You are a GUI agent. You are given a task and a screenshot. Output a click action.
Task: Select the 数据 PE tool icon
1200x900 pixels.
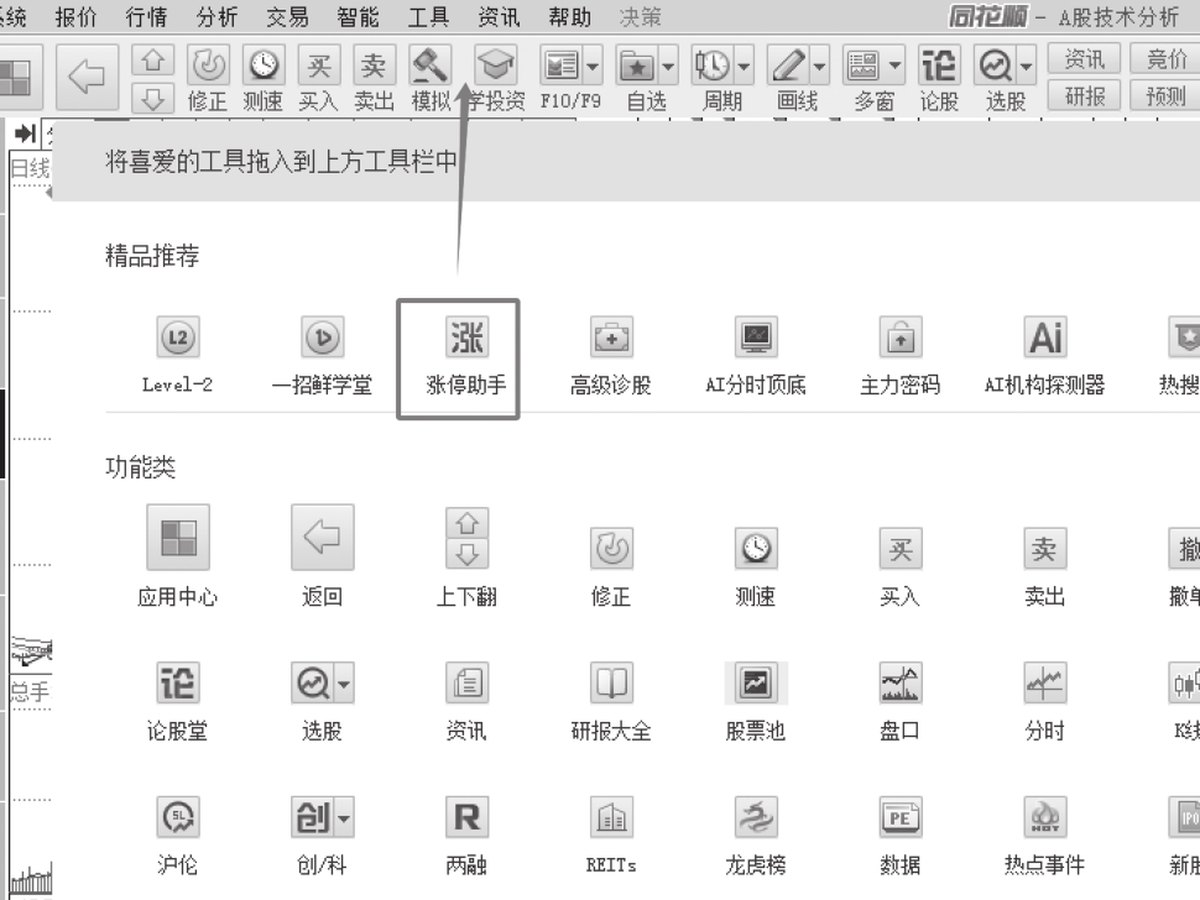coord(900,817)
